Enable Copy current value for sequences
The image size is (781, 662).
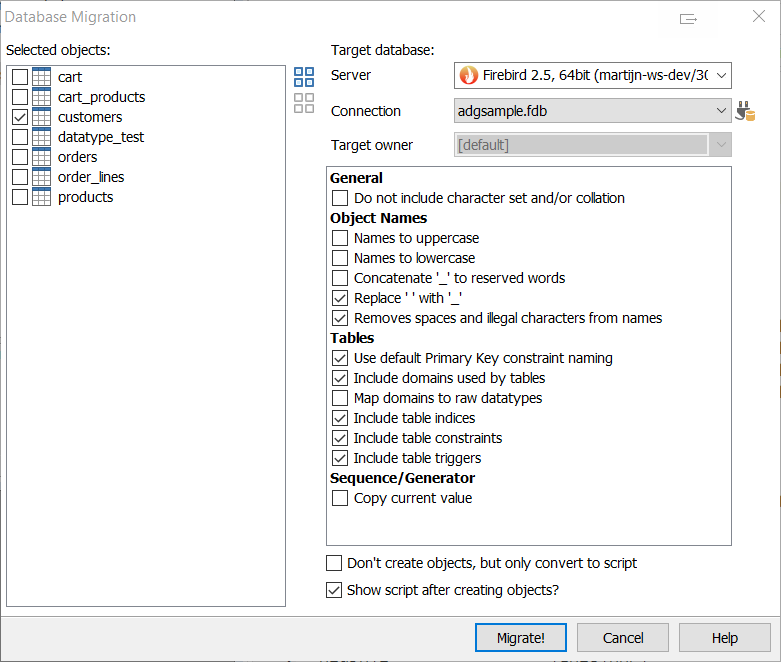(x=340, y=498)
